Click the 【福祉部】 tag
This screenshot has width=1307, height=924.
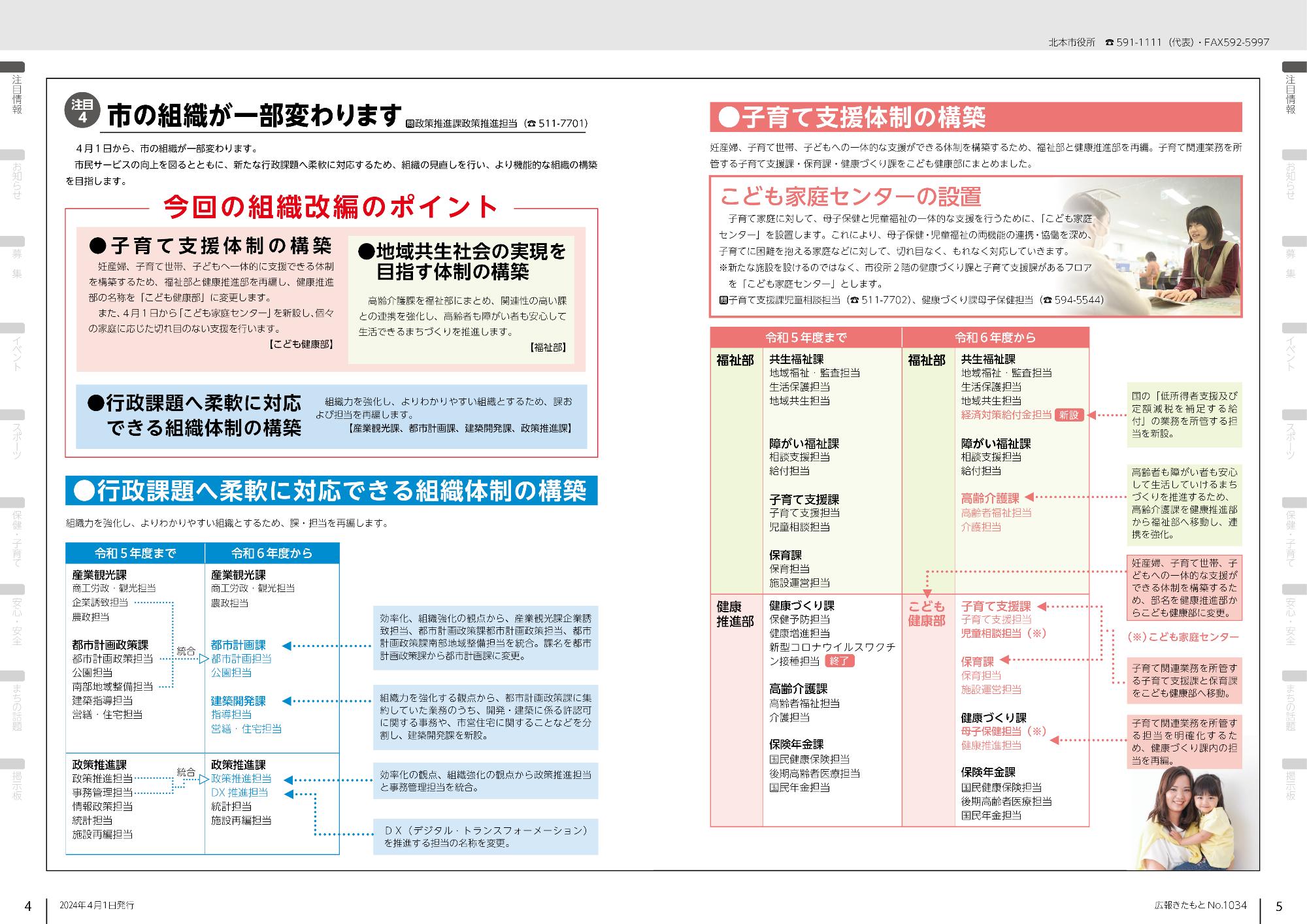point(548,347)
